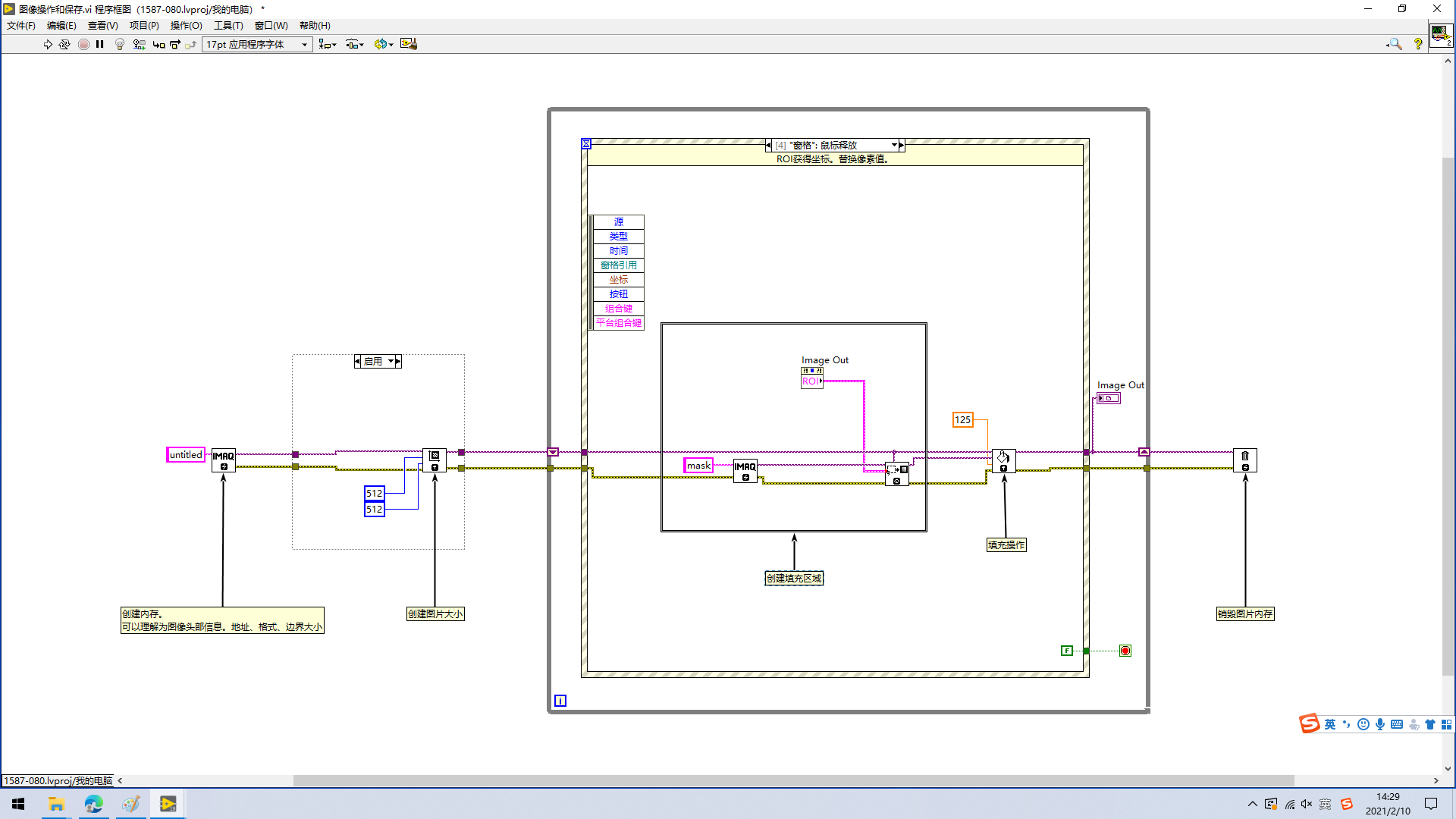Click the Retain Wire Values icon
1456x819 pixels.
tap(139, 44)
